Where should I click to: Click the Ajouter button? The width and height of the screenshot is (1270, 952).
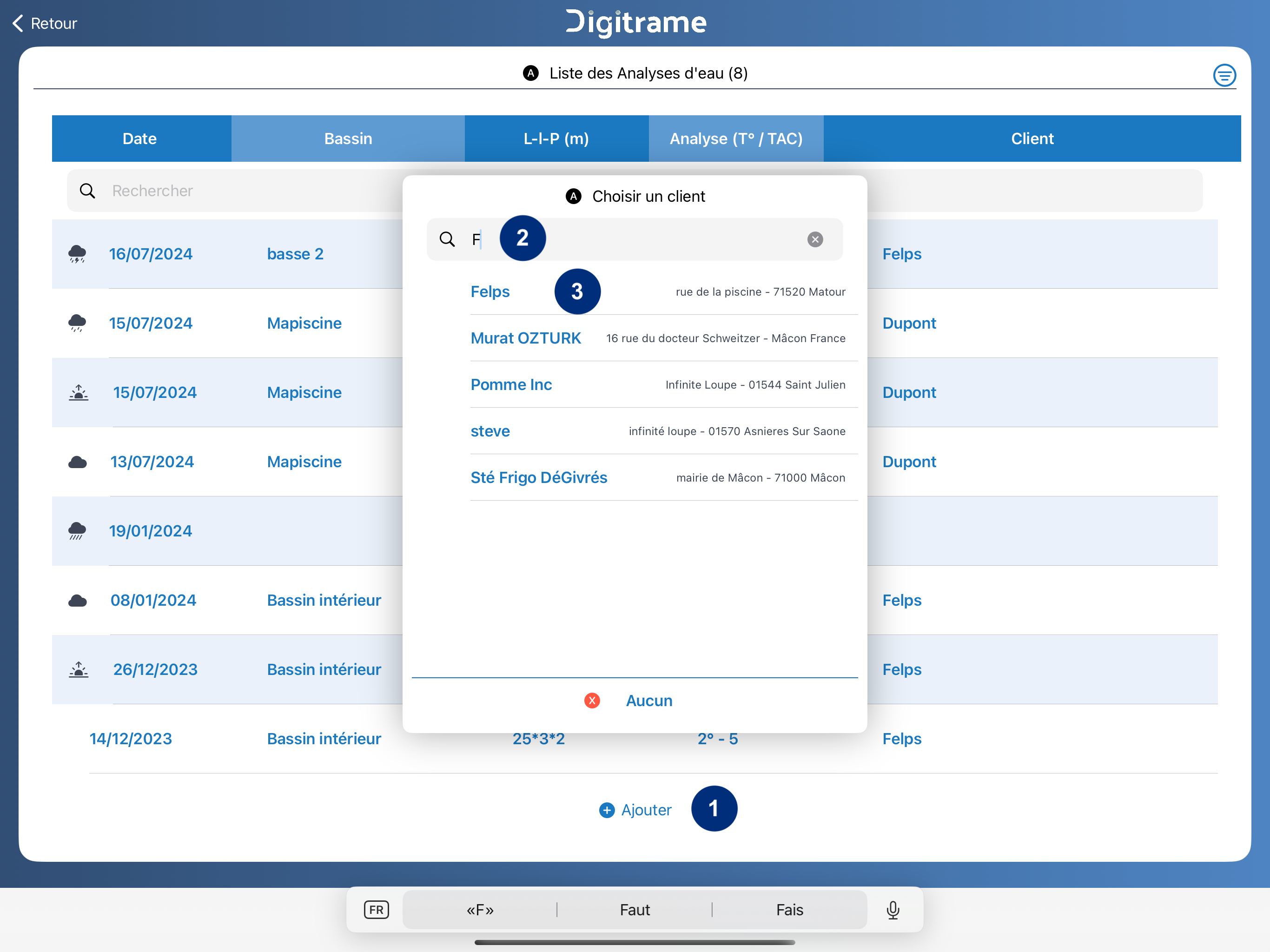click(635, 810)
